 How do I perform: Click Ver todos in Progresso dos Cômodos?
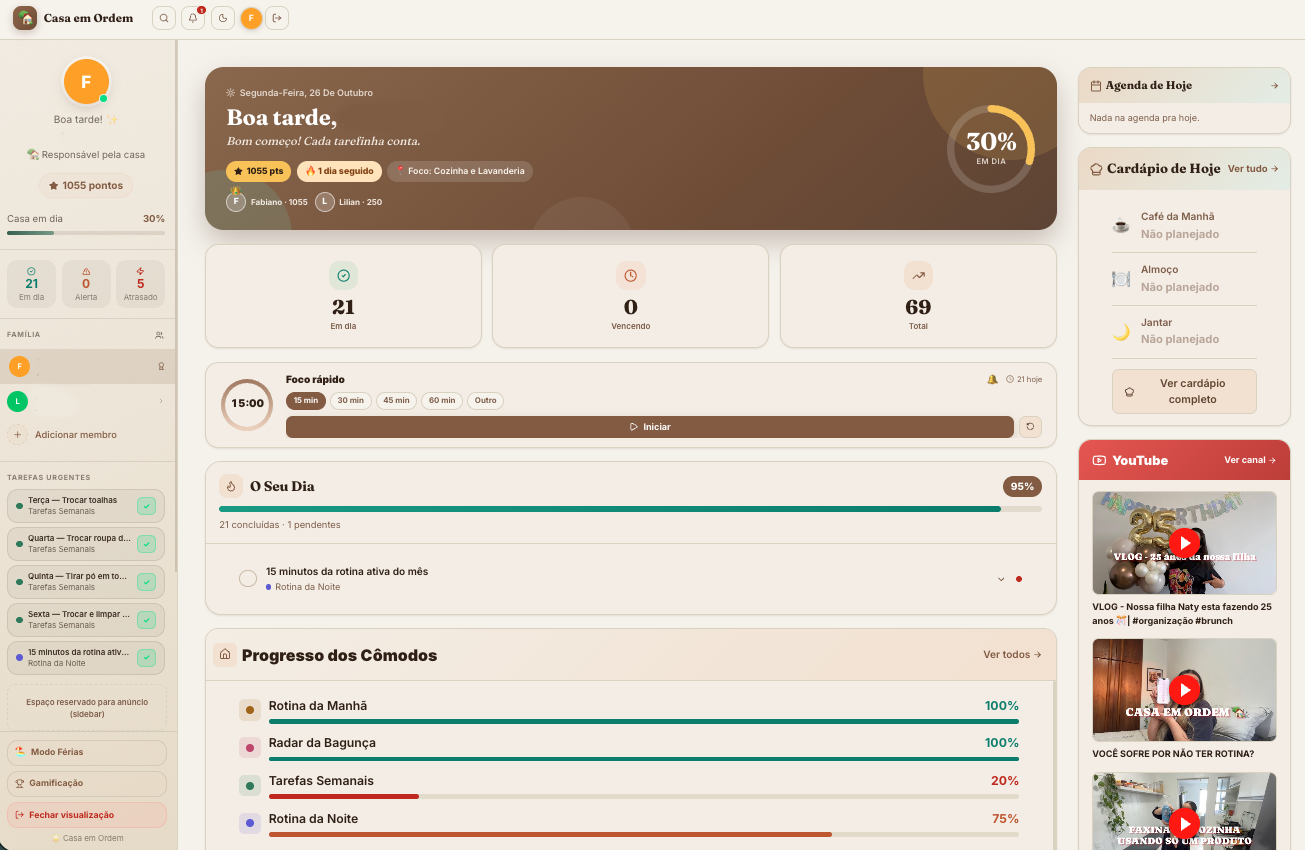[1012, 654]
